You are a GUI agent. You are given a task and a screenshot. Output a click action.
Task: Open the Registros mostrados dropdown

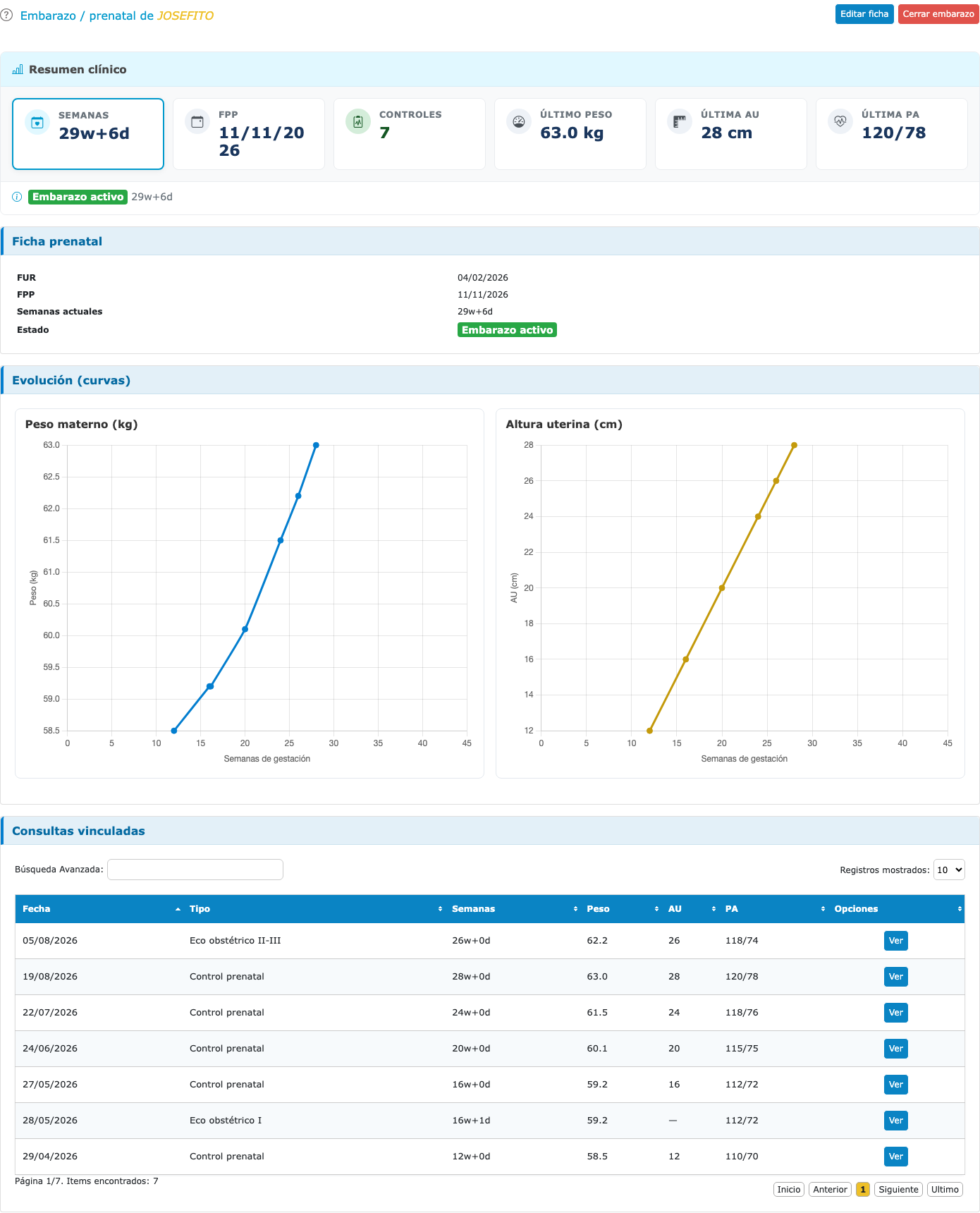click(x=949, y=870)
